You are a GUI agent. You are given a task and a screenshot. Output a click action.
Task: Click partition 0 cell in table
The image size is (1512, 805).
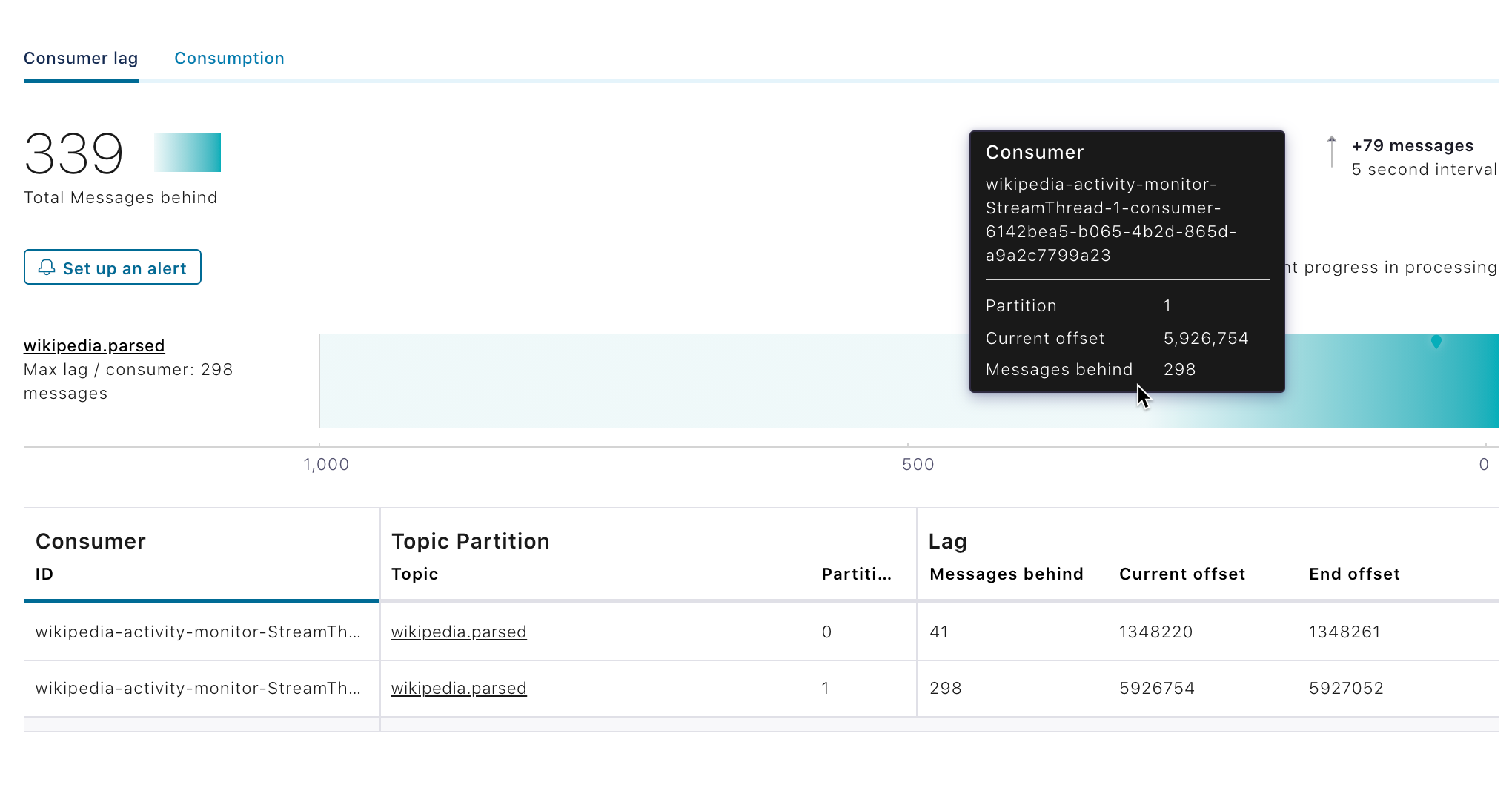827,632
